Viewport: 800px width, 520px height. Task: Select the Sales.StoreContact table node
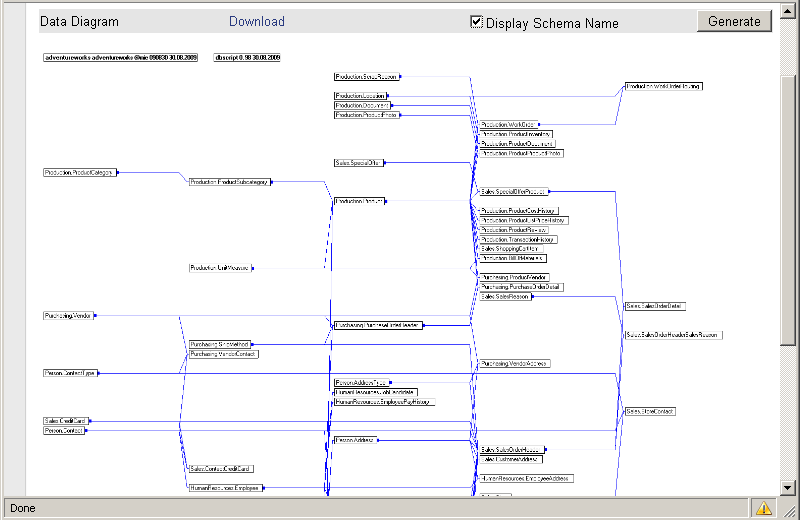651,411
